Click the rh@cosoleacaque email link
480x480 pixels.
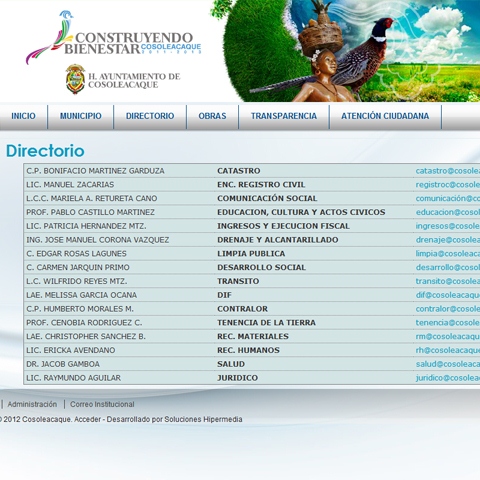pyautogui.click(x=448, y=350)
